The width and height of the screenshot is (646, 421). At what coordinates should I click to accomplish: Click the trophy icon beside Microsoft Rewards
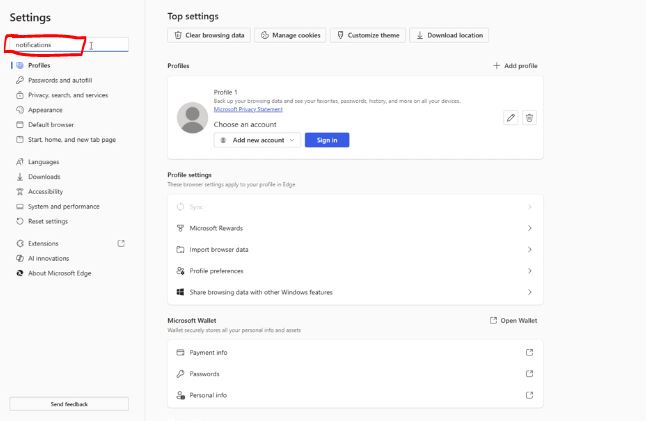180,228
